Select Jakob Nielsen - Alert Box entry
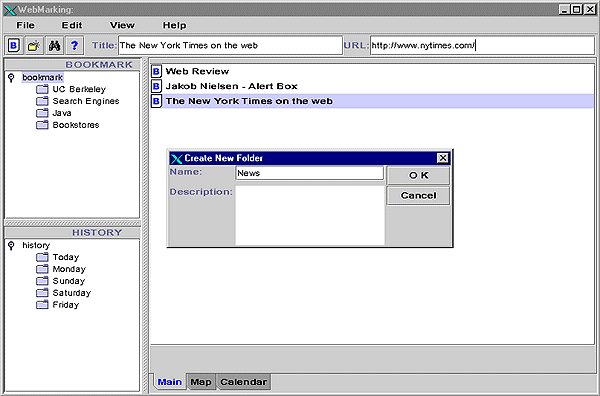The height and width of the screenshot is (396, 600). [372, 86]
